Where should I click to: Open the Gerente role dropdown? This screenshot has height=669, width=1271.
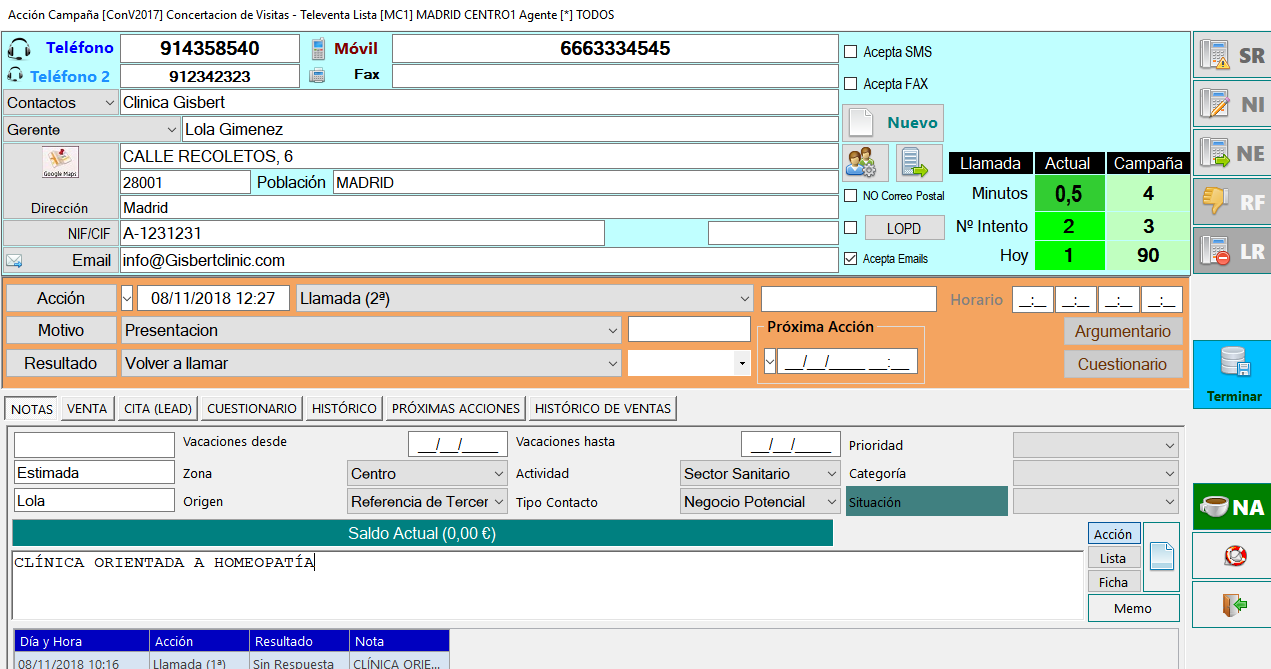click(171, 130)
